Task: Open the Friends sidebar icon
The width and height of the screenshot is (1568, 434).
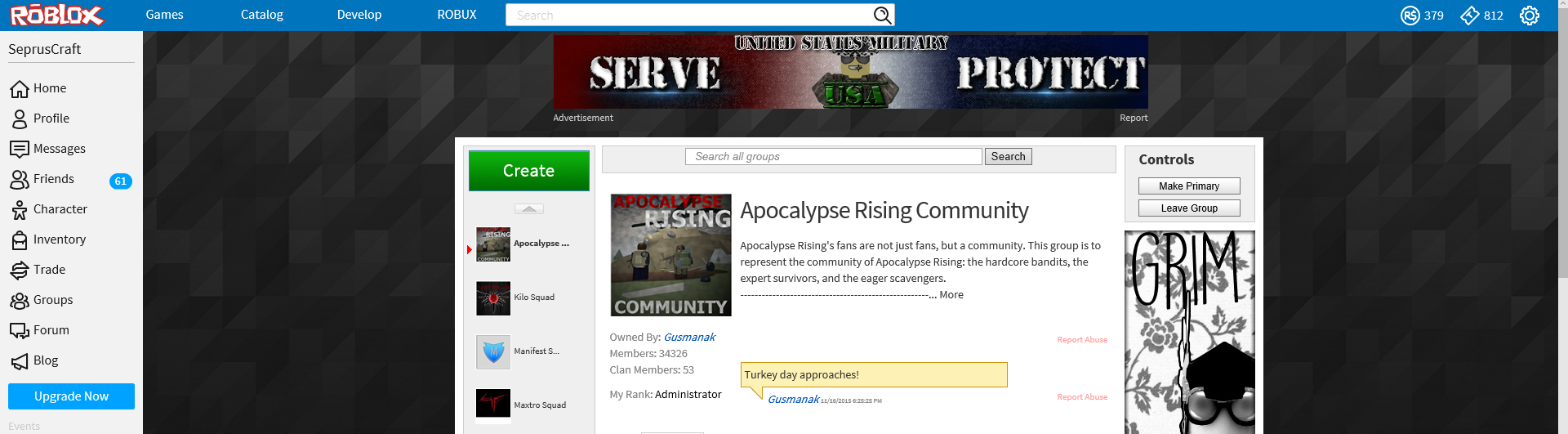Action: 20,179
